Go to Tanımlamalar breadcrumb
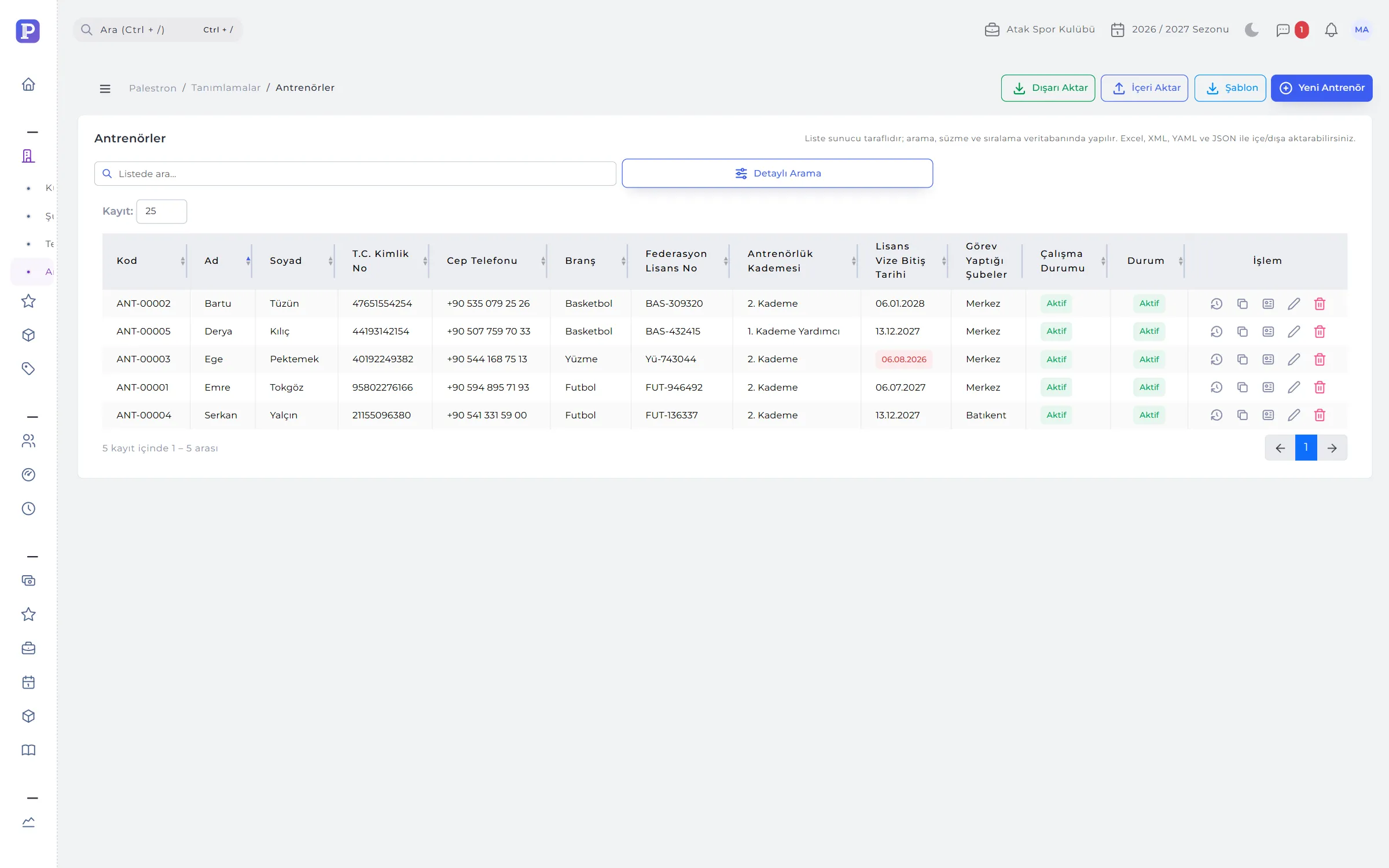1389x868 pixels. tap(226, 88)
